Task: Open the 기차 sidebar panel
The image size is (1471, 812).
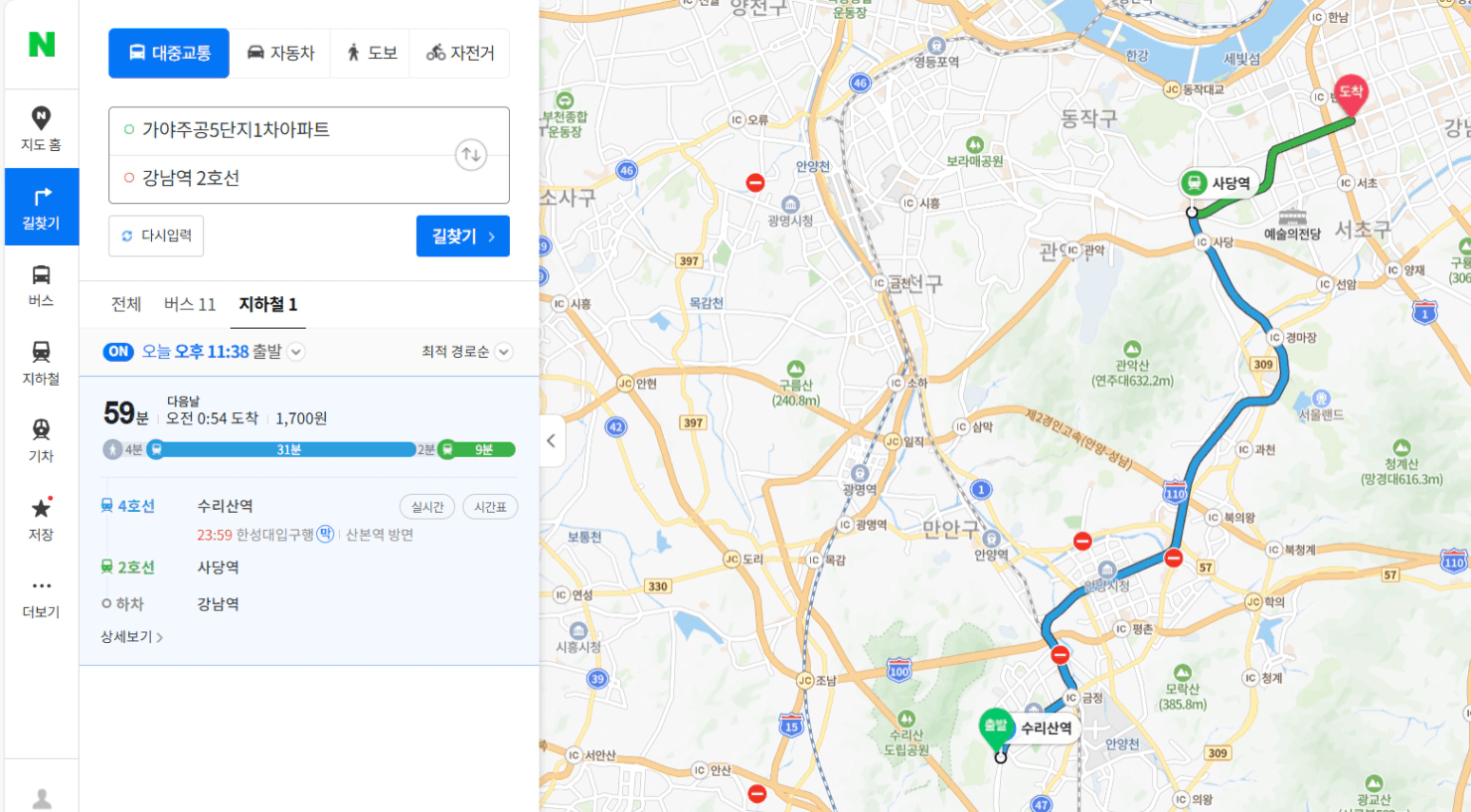Action: 41,440
